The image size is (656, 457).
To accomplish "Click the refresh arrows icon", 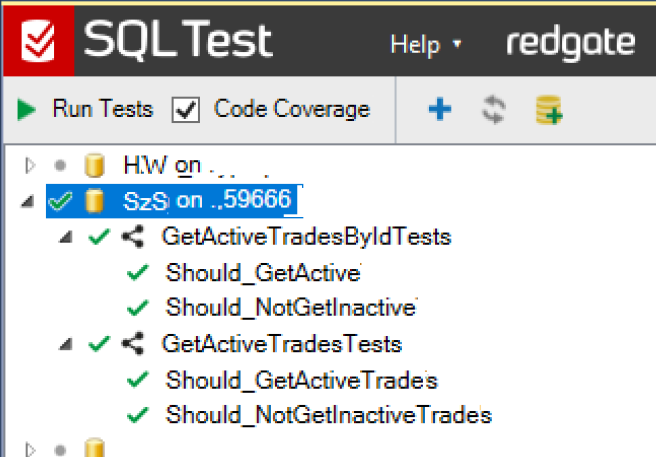I will 493,110.
